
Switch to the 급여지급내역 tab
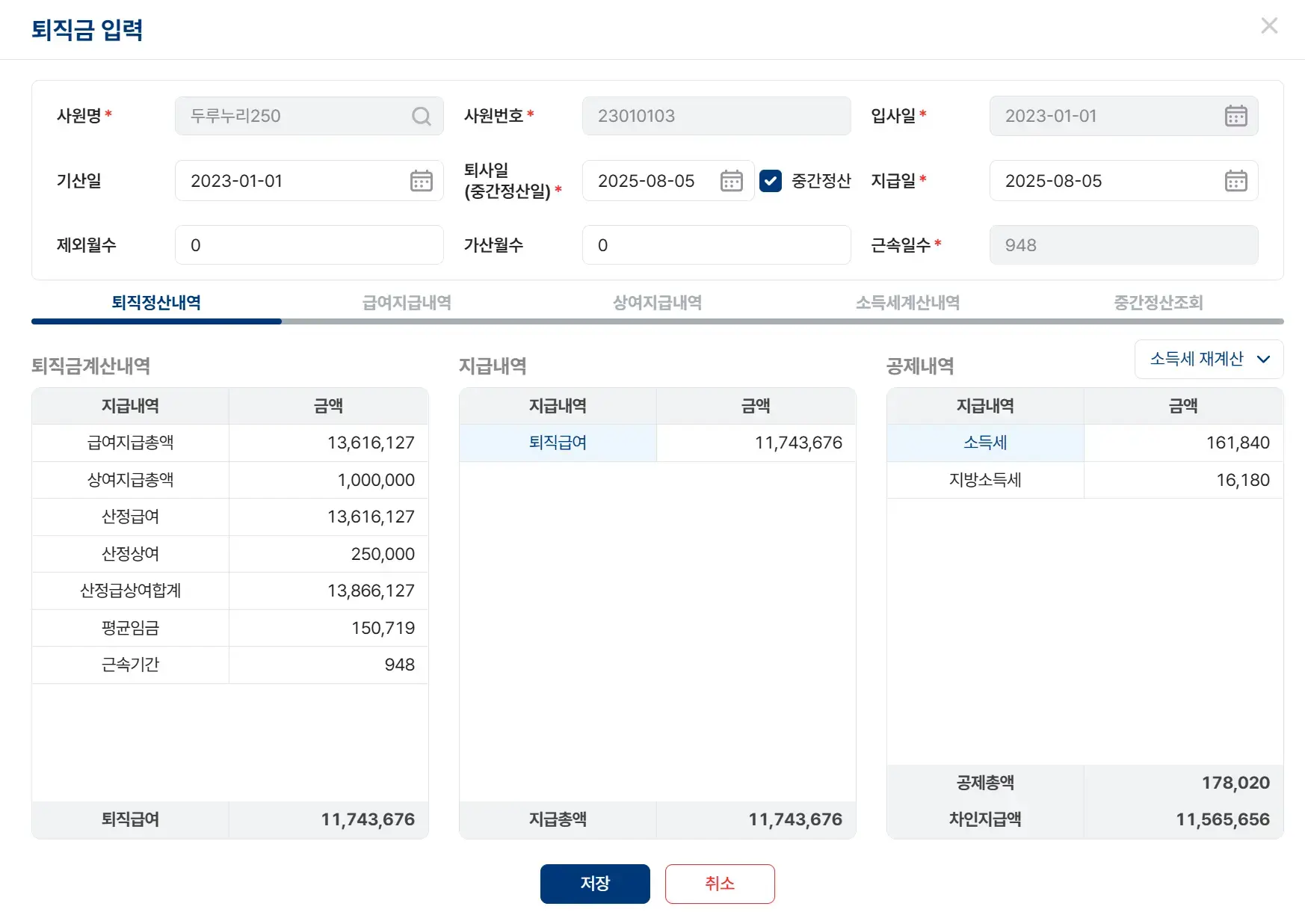[406, 302]
